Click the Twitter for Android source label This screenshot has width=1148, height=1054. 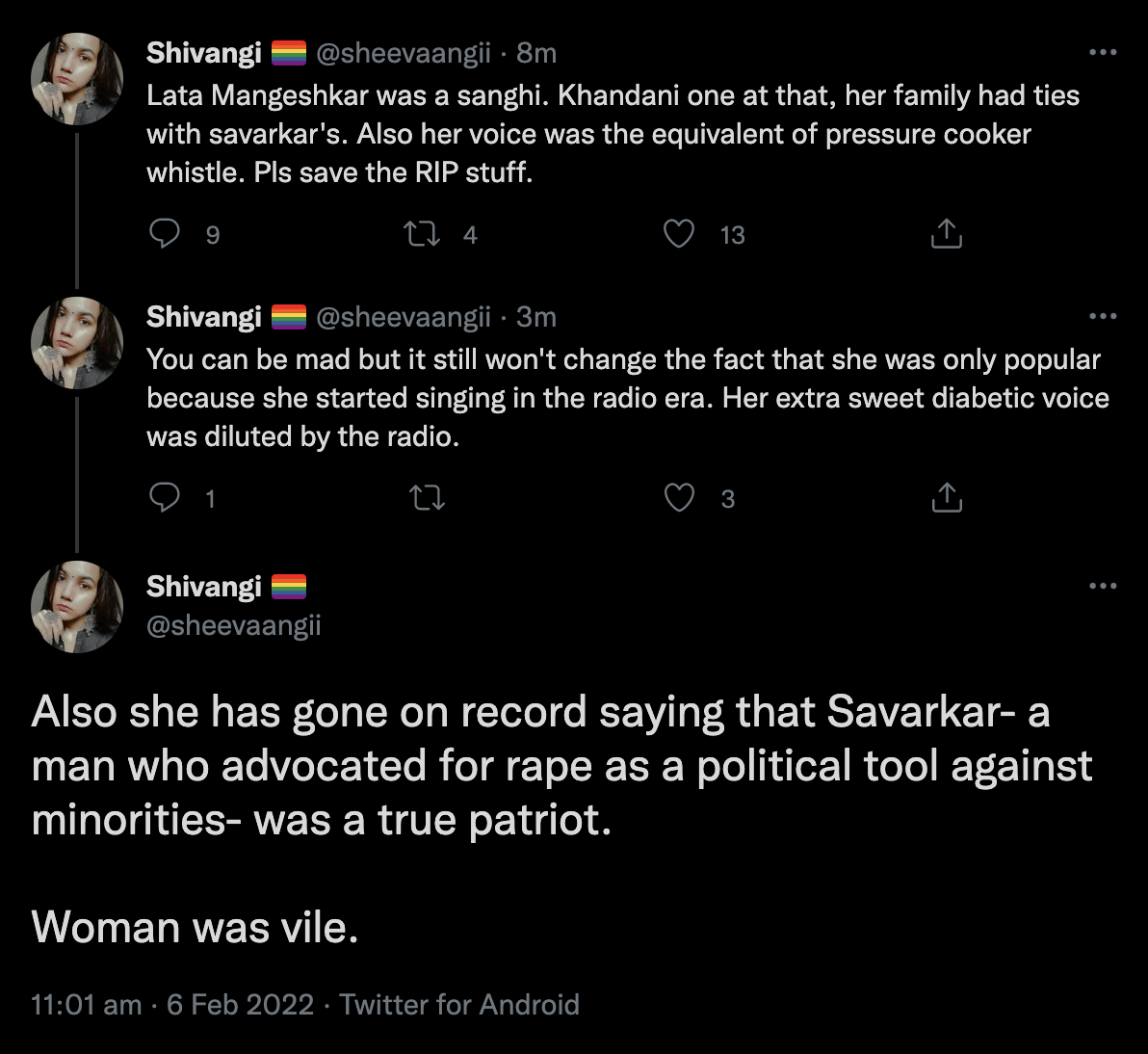pyautogui.click(x=459, y=1005)
